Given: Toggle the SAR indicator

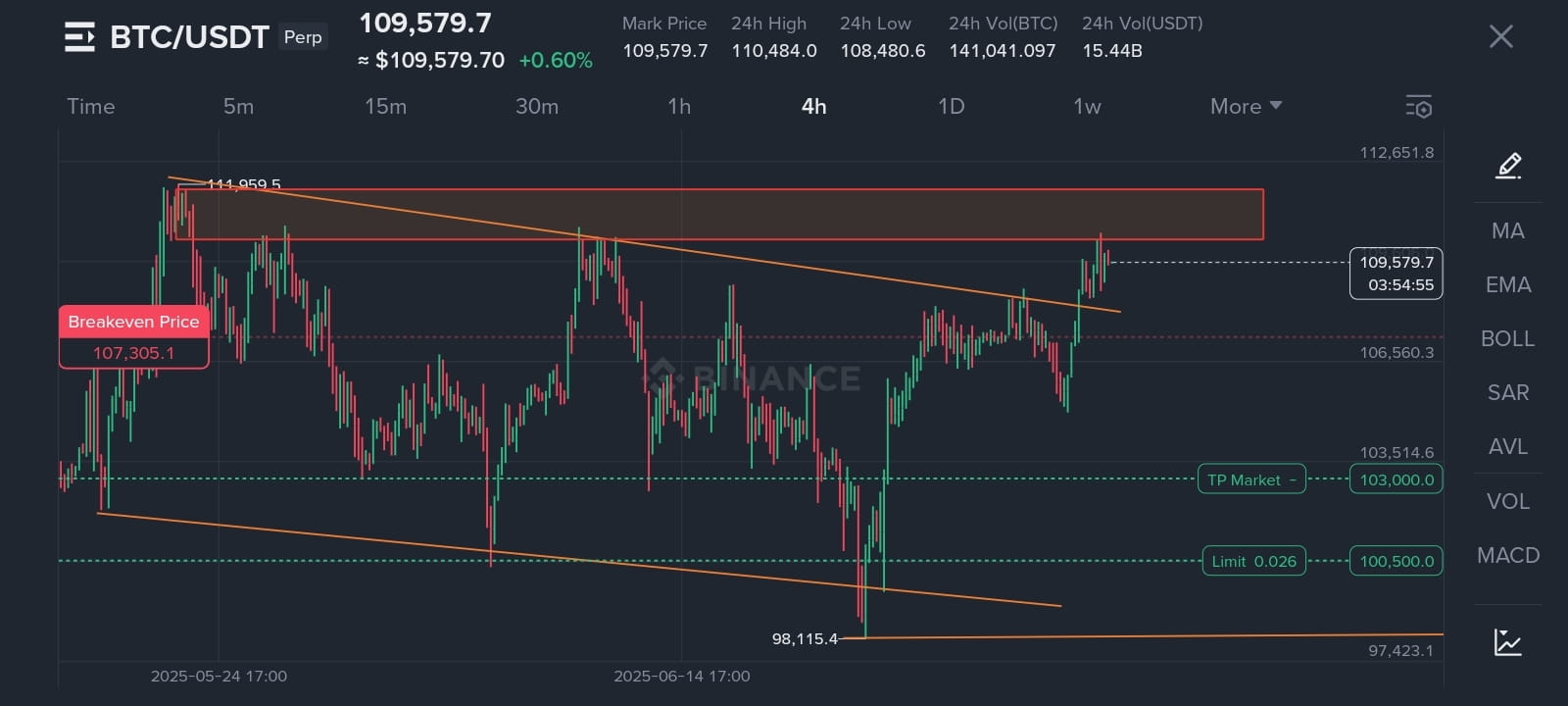Looking at the screenshot, I should coord(1507,392).
